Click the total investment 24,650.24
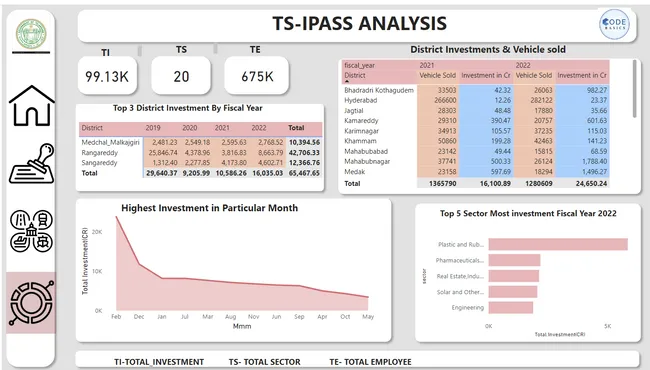650x370 pixels. pyautogui.click(x=591, y=184)
